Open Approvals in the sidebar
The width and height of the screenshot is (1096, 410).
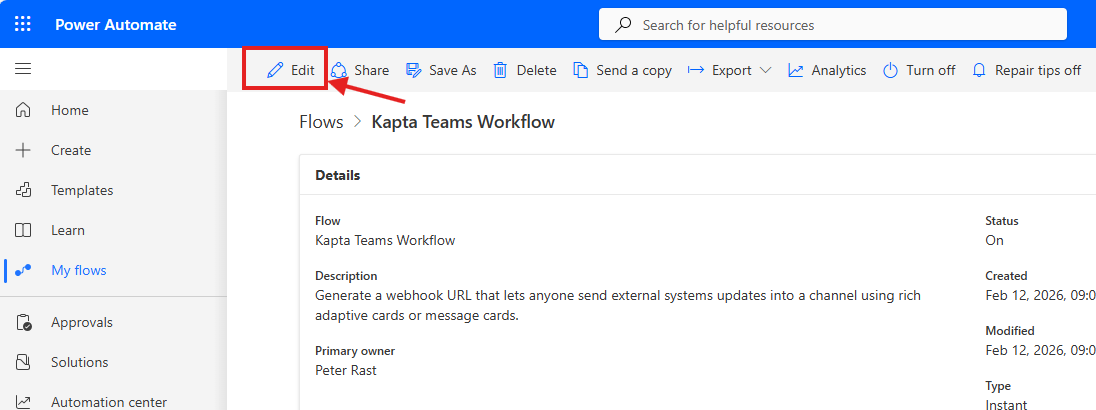click(x=81, y=322)
